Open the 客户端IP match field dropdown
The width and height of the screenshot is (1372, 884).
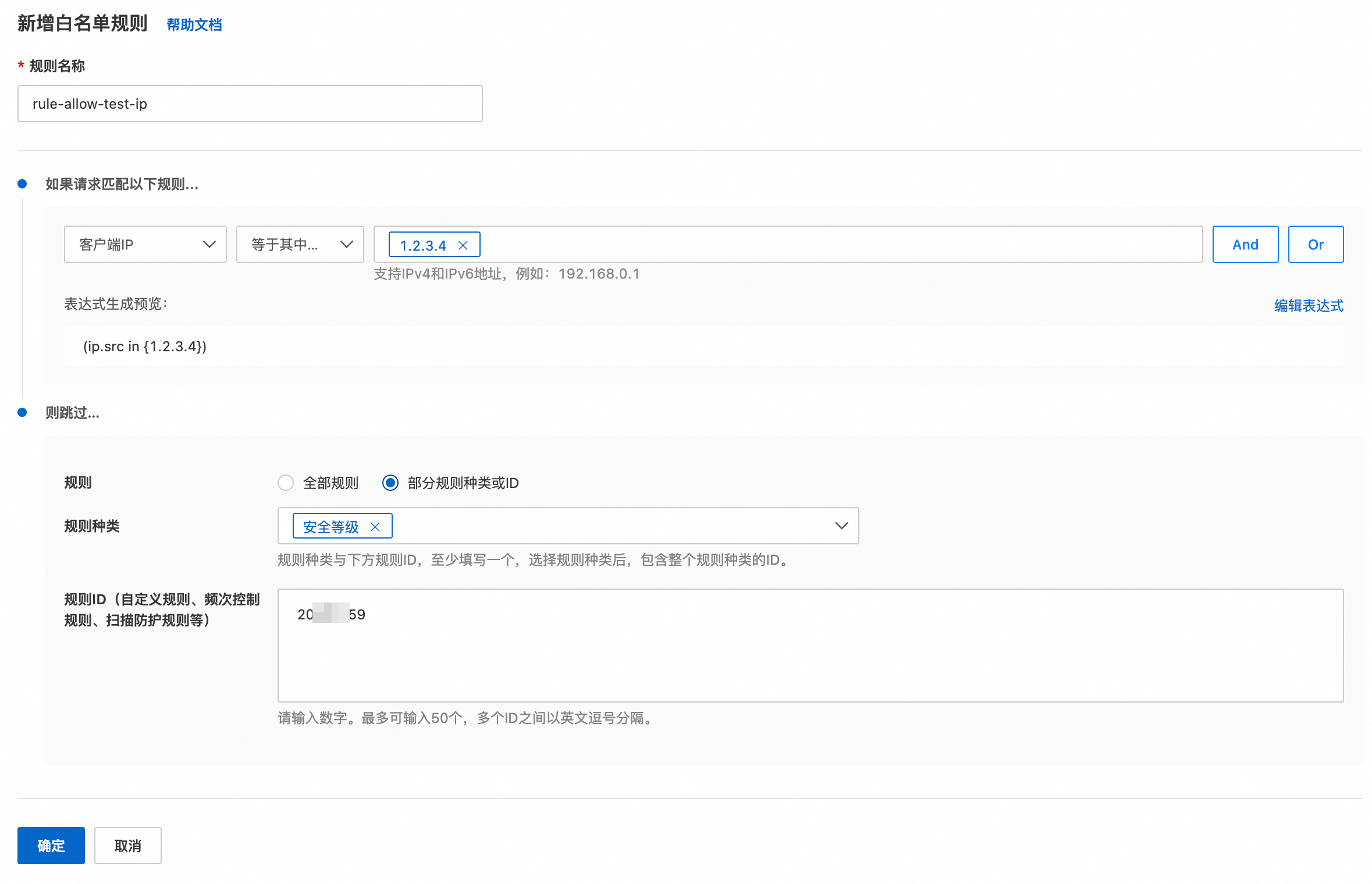point(145,244)
